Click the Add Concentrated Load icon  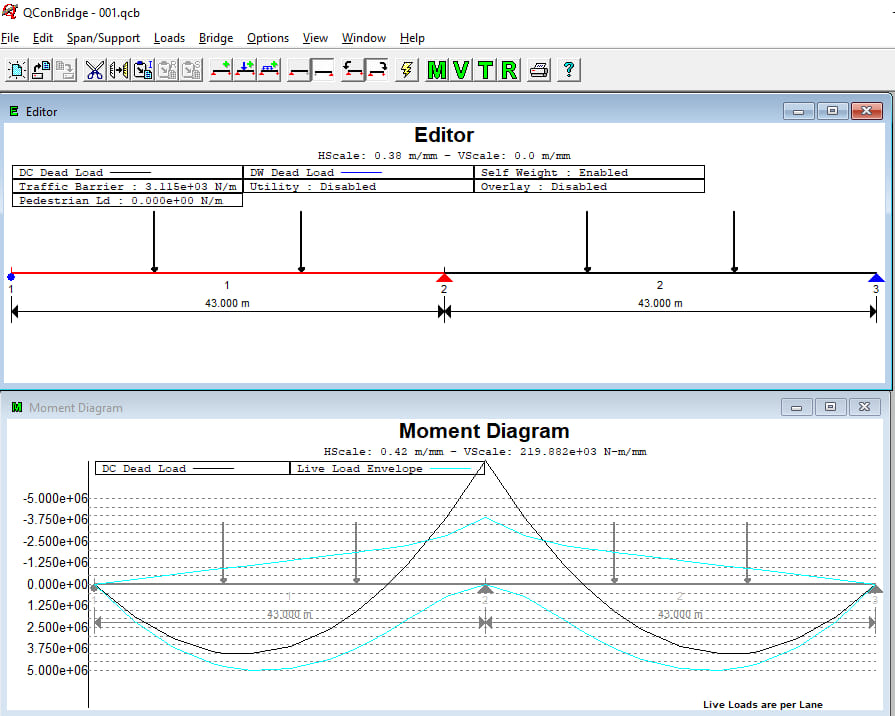pos(245,70)
